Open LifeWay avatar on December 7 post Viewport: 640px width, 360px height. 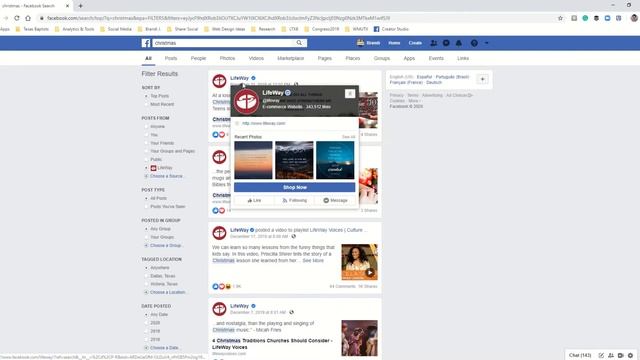[x=219, y=309]
